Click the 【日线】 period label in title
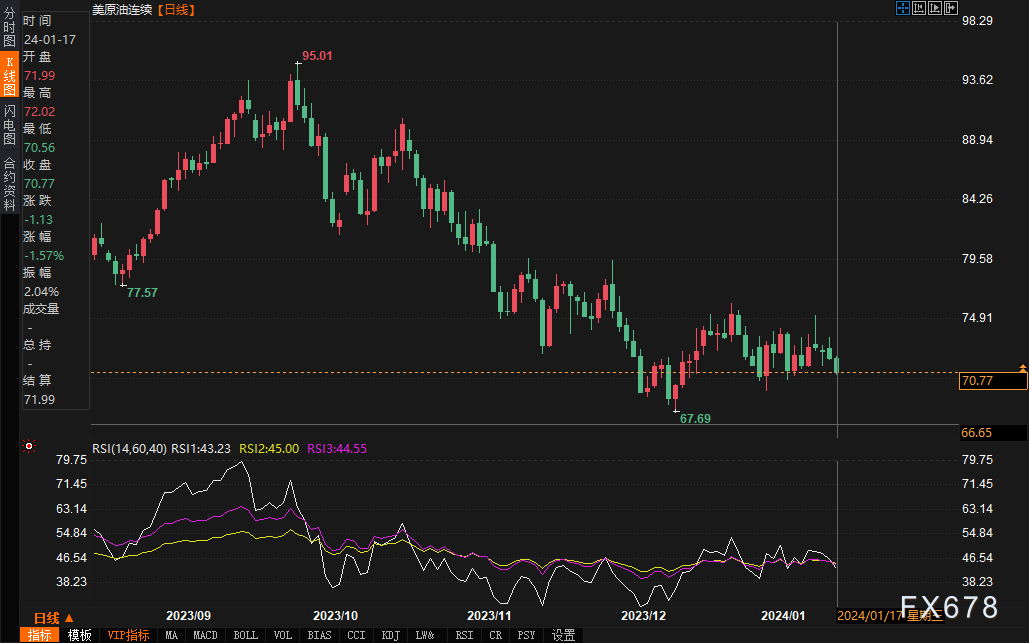Viewport: 1029px width, 643px height. coord(177,10)
